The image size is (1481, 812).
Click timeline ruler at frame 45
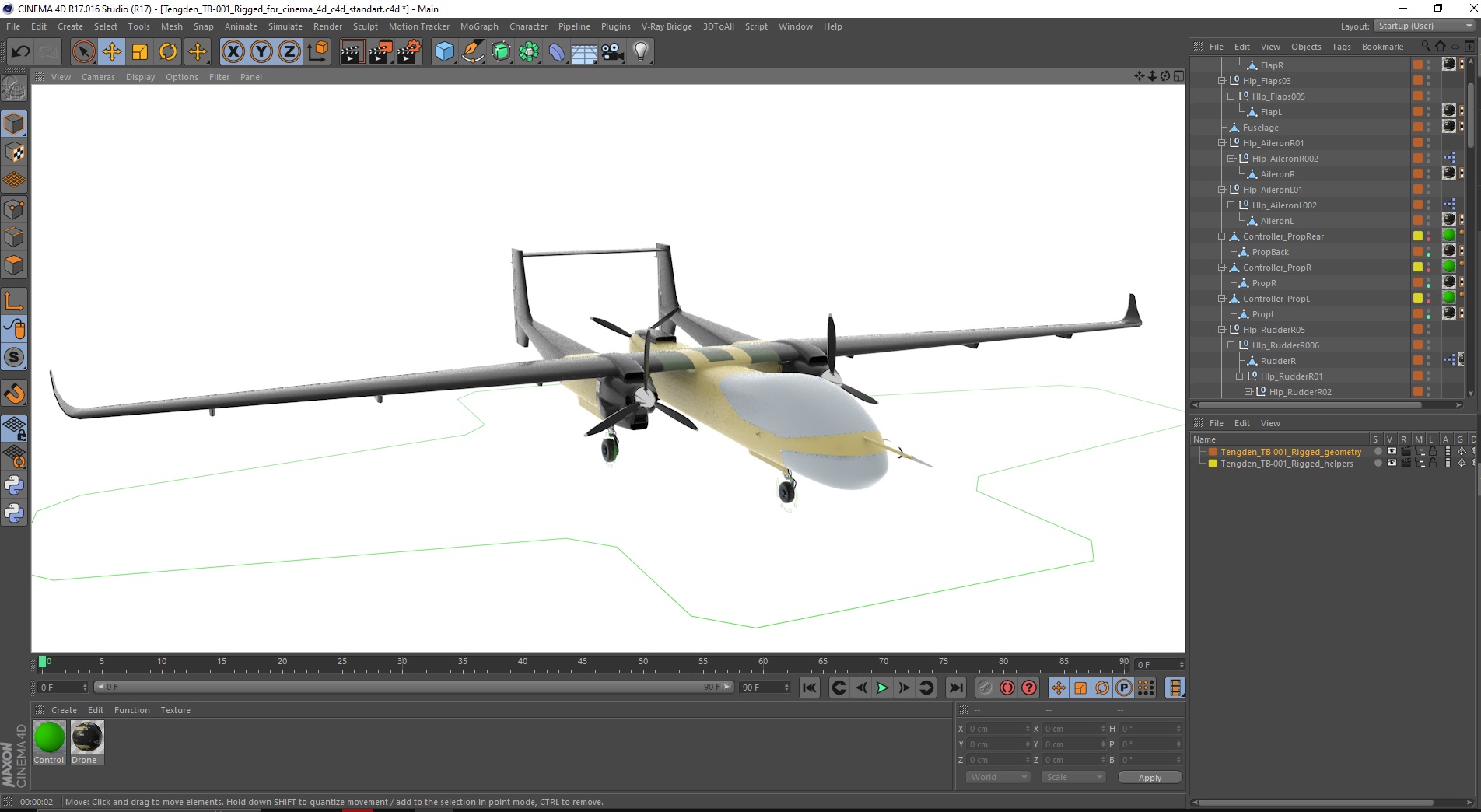pos(583,664)
